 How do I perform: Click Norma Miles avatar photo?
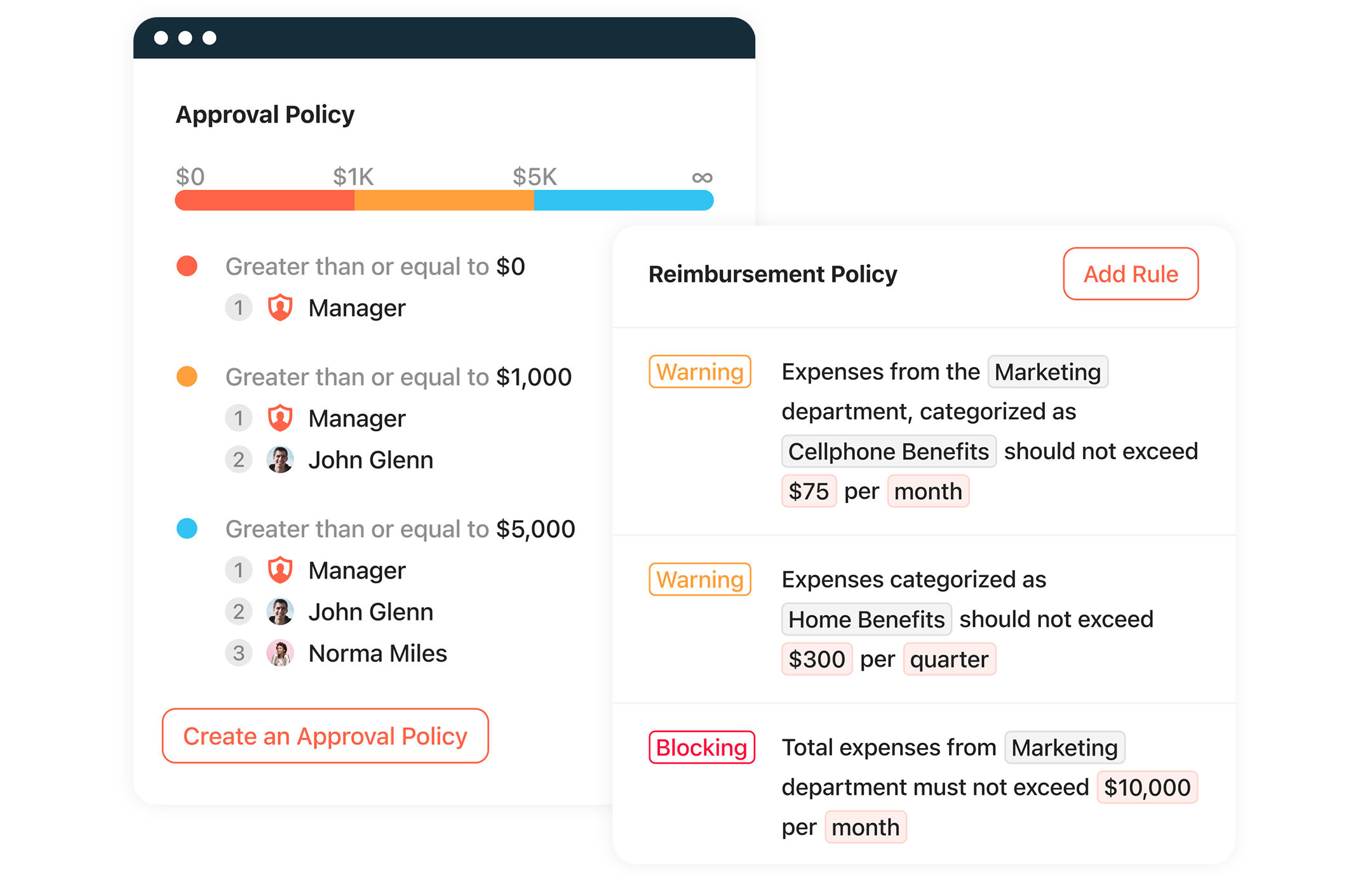[x=279, y=653]
